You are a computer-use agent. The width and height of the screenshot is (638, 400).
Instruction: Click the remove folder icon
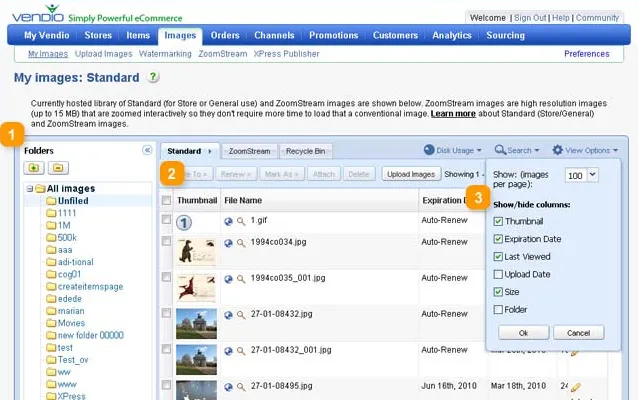click(x=58, y=168)
